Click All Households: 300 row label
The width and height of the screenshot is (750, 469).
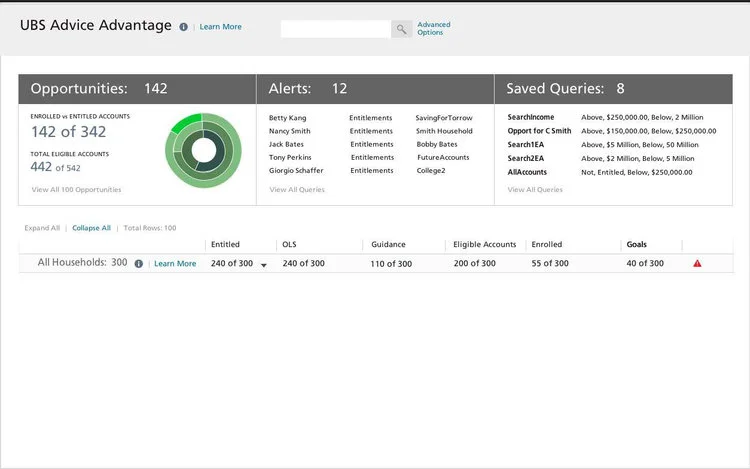pyautogui.click(x=82, y=262)
